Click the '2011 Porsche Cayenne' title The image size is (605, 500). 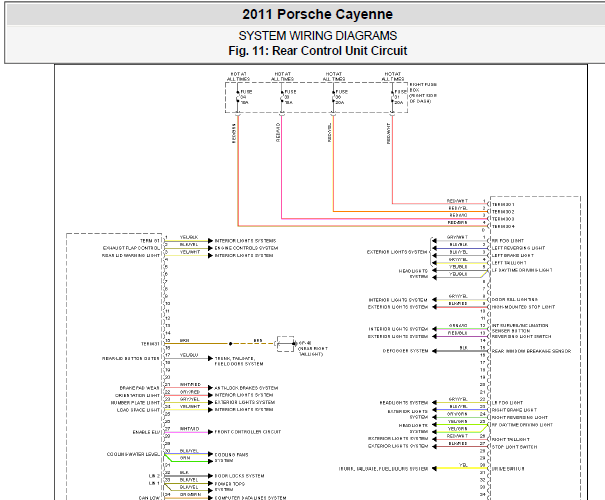click(317, 15)
